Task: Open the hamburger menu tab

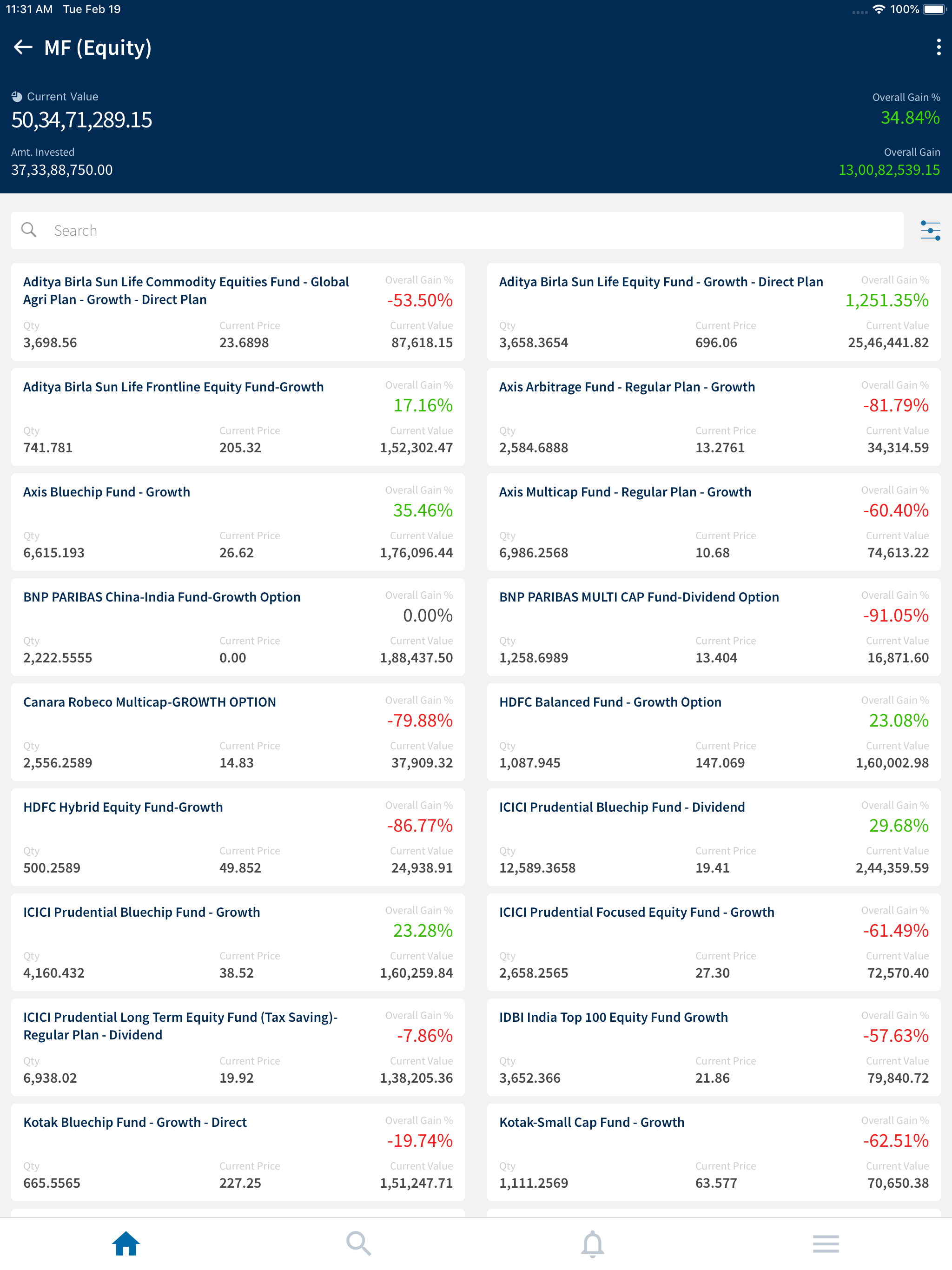Action: pos(826,1244)
